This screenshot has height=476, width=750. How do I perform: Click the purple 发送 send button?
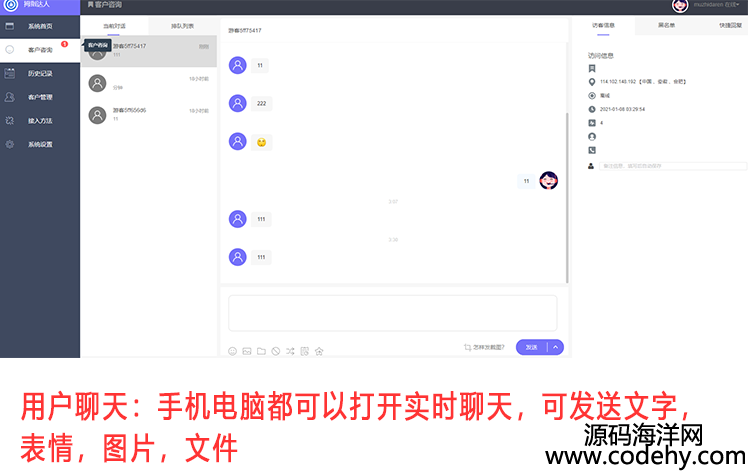[531, 347]
